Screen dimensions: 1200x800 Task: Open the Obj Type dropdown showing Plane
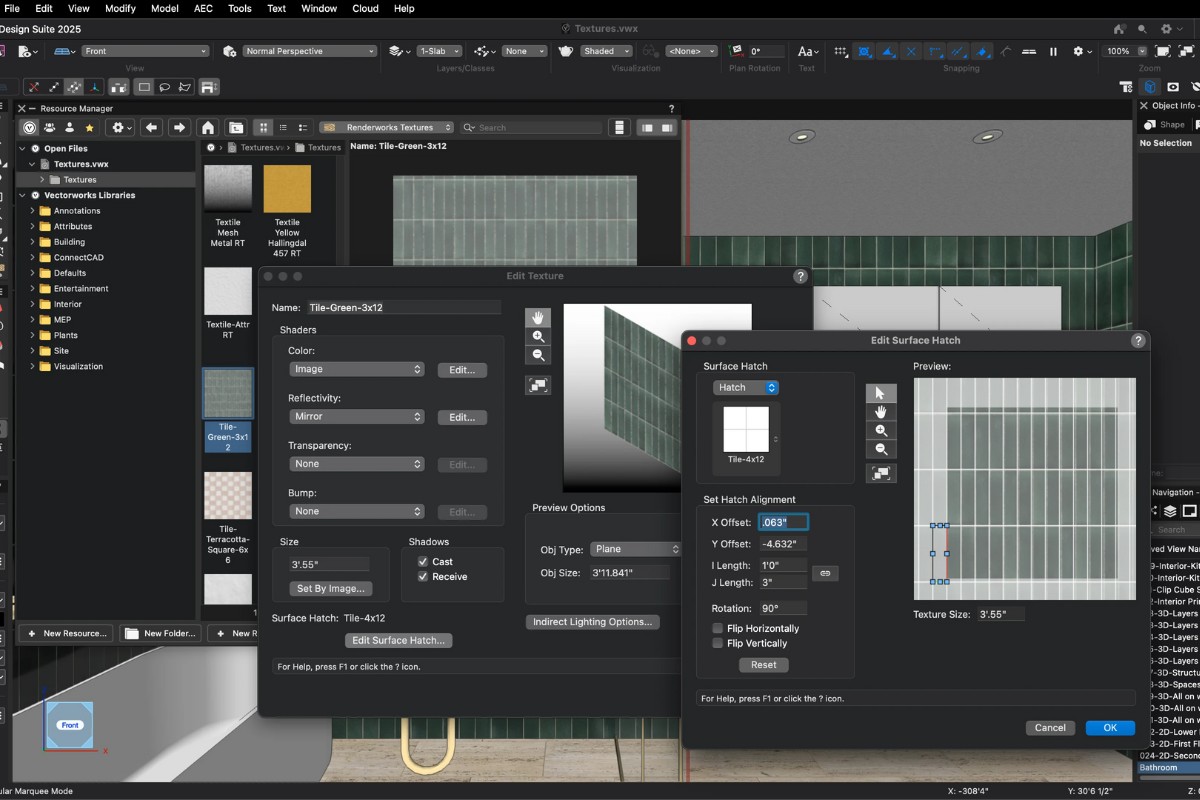[637, 548]
